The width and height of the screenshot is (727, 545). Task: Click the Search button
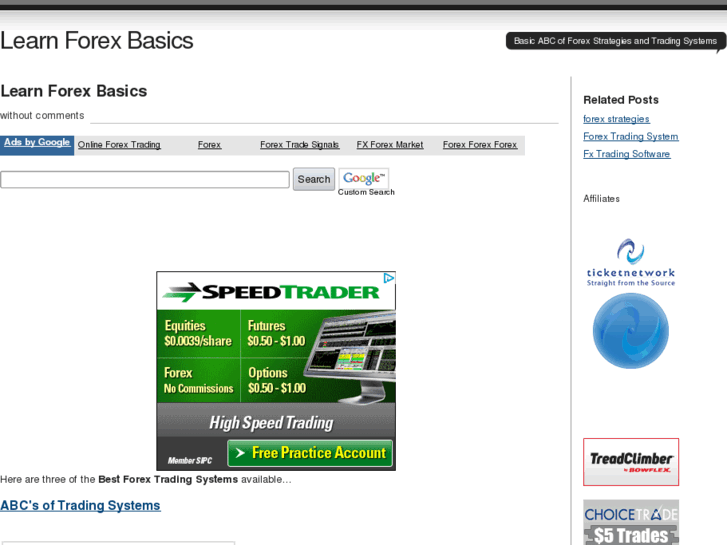click(314, 179)
